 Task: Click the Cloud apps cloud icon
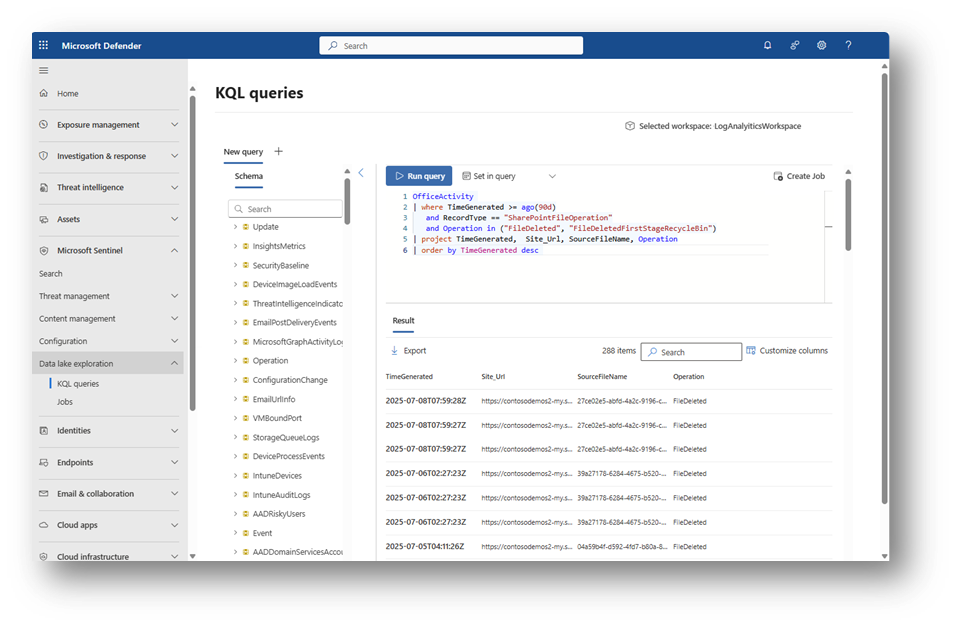43,525
